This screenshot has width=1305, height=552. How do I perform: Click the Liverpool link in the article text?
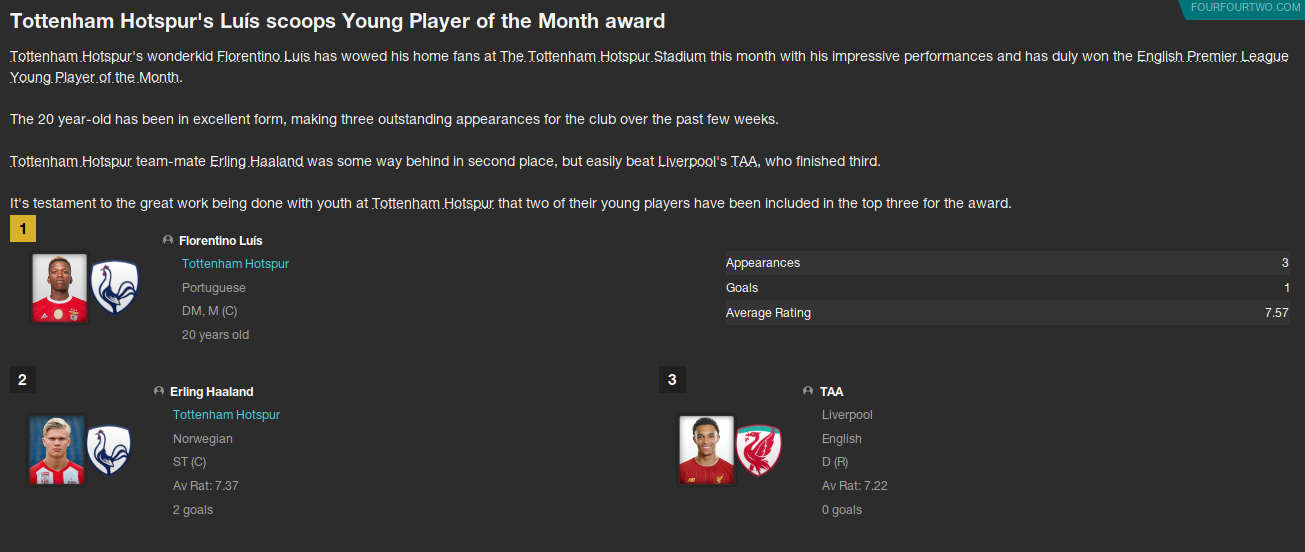685,161
